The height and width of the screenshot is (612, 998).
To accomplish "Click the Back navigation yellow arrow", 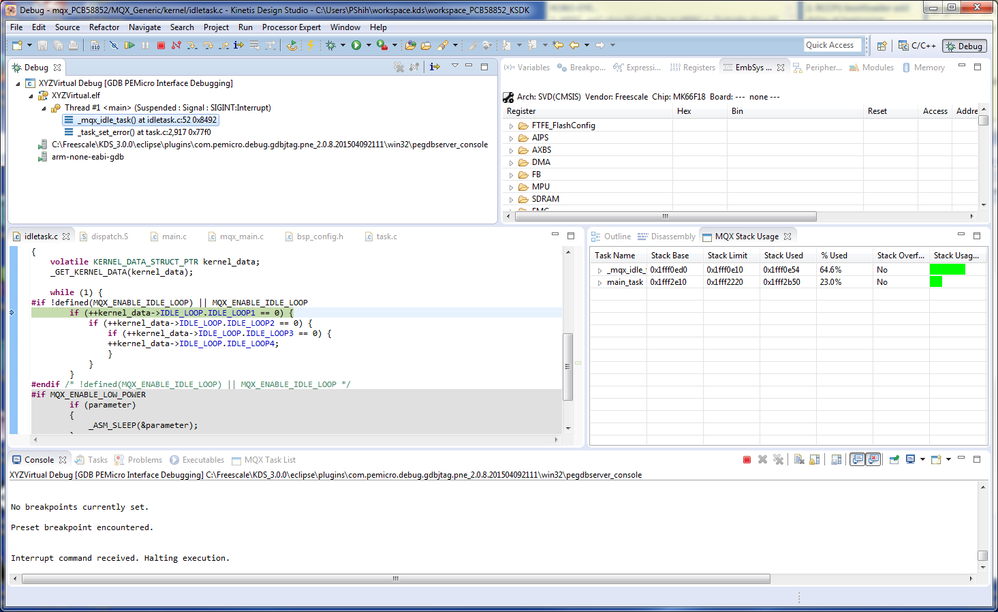I will pyautogui.click(x=574, y=45).
